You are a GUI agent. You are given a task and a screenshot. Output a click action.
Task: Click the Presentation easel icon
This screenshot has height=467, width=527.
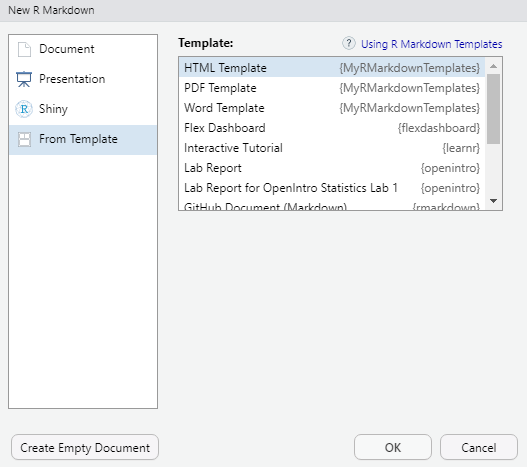[x=24, y=79]
